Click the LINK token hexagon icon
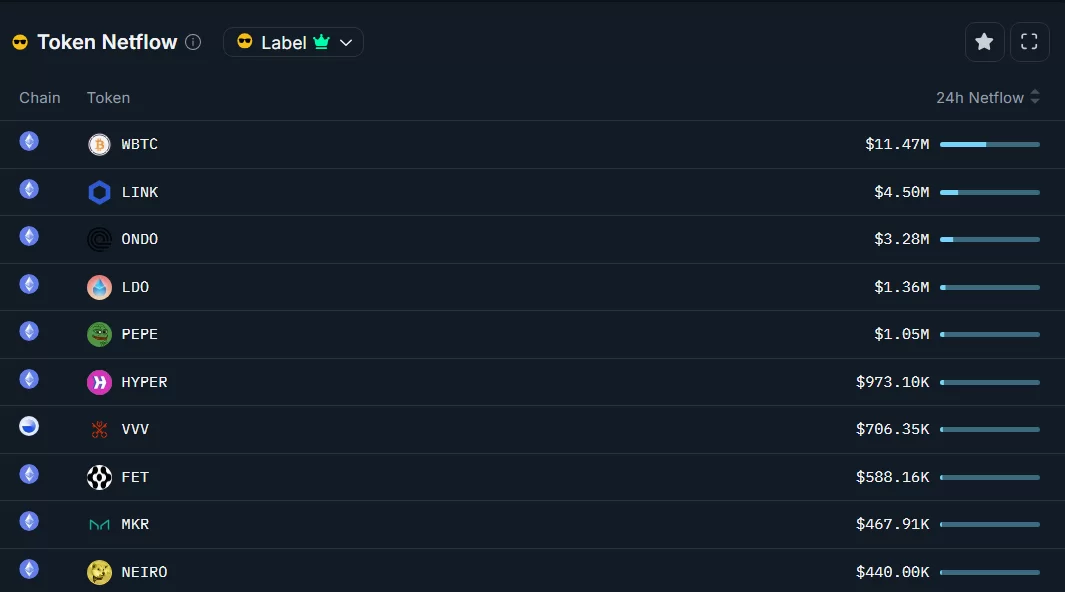 click(x=99, y=193)
